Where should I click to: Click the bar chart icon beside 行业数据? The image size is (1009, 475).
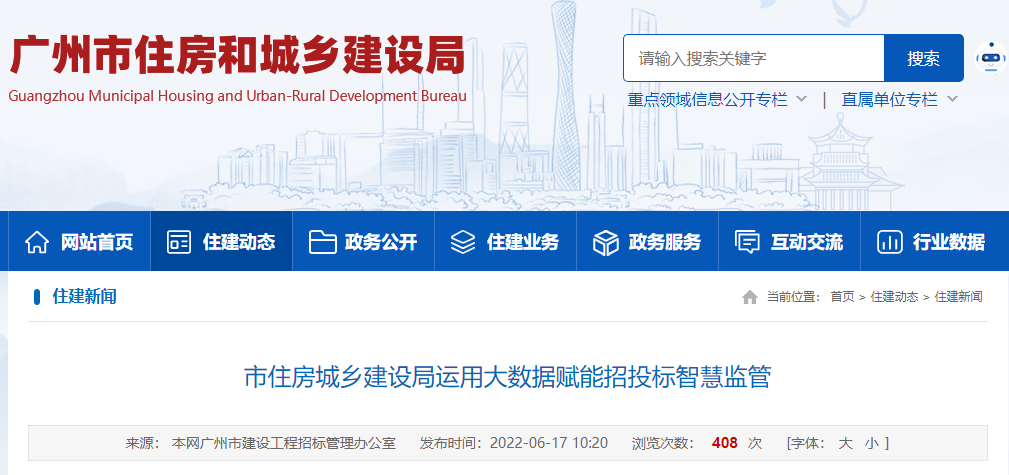889,242
